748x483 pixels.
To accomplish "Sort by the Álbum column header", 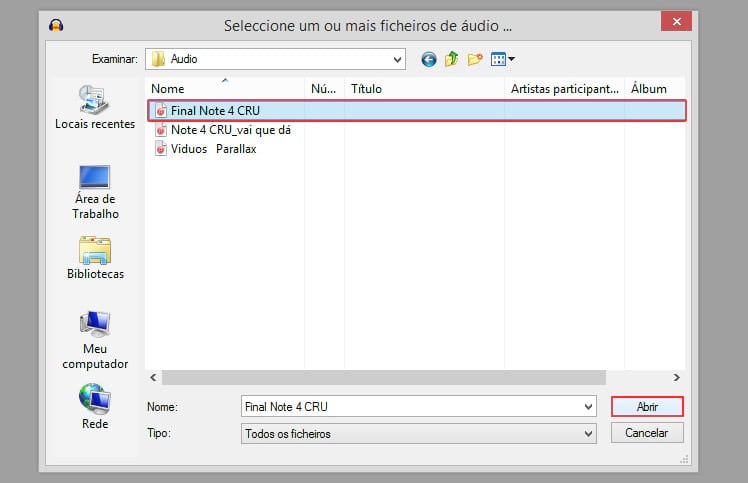I will click(x=654, y=89).
